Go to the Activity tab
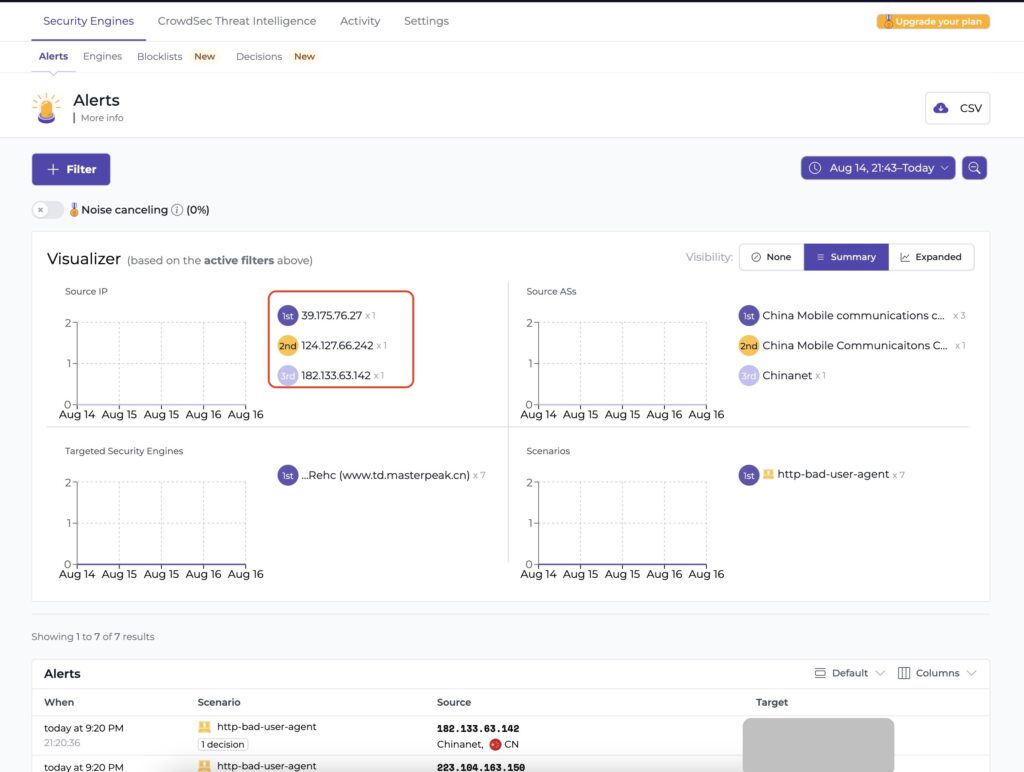 click(360, 21)
